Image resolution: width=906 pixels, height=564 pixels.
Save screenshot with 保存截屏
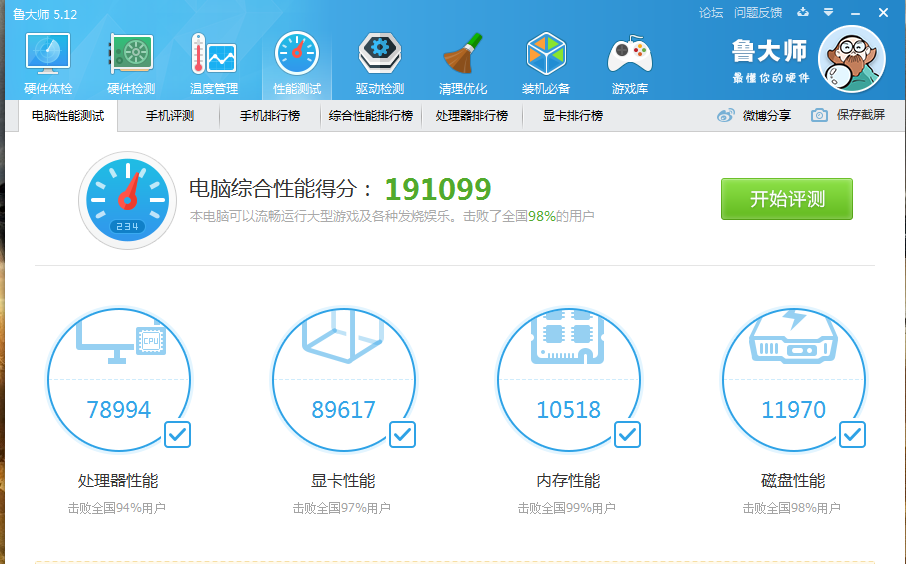tap(848, 116)
